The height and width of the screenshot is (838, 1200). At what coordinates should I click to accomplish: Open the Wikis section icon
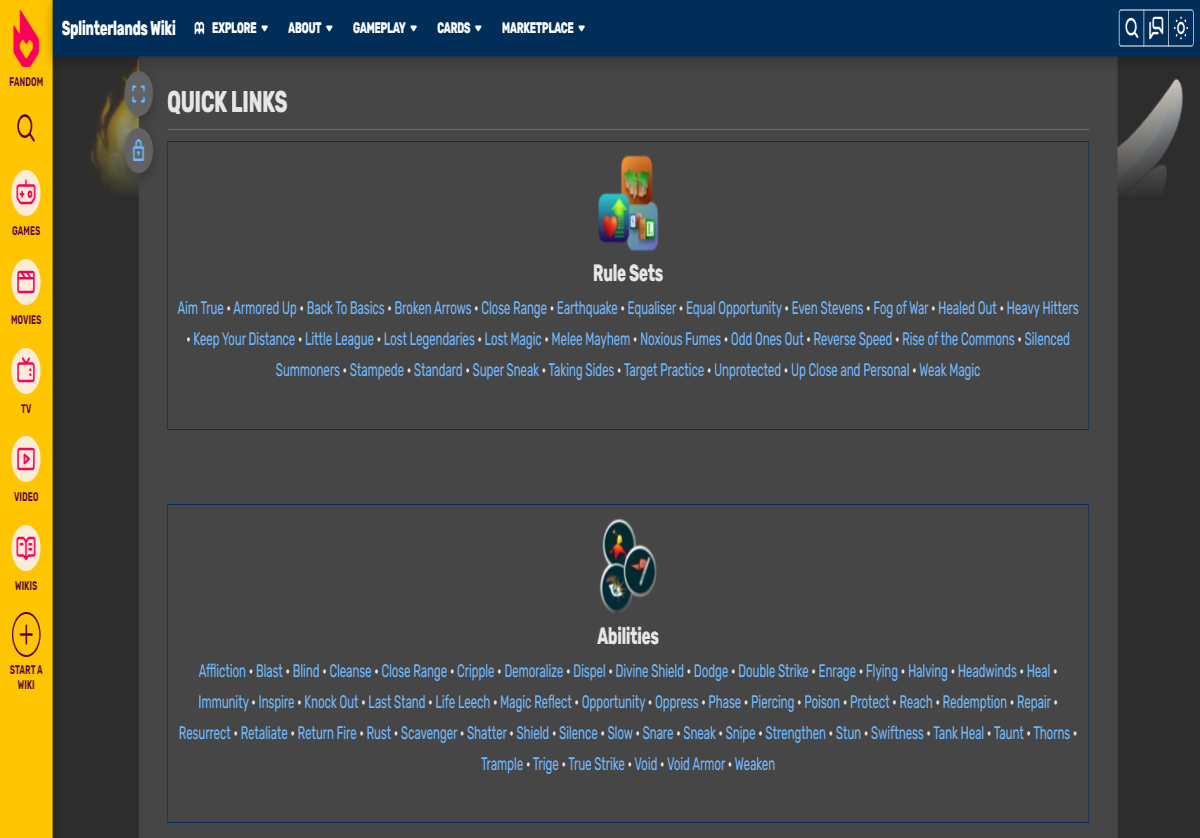[26, 547]
